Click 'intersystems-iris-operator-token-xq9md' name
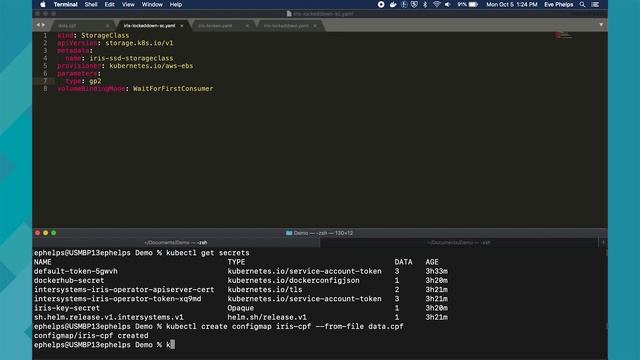 tap(118, 299)
